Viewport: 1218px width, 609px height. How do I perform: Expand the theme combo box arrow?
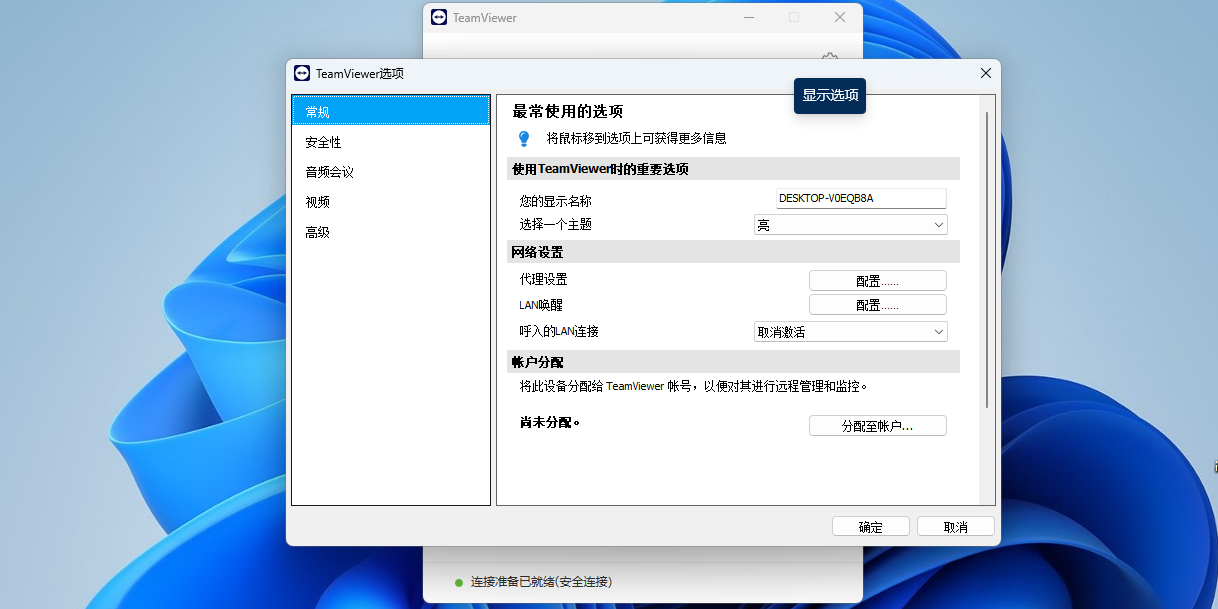click(938, 224)
